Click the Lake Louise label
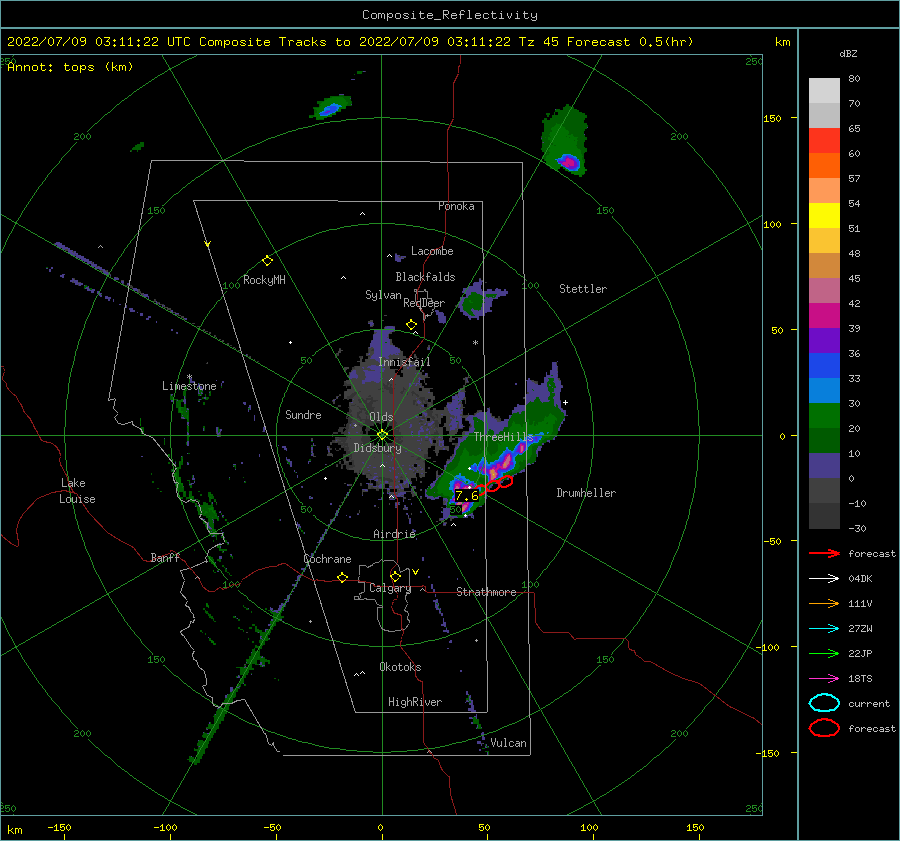The height and width of the screenshot is (841, 900). pos(77,491)
